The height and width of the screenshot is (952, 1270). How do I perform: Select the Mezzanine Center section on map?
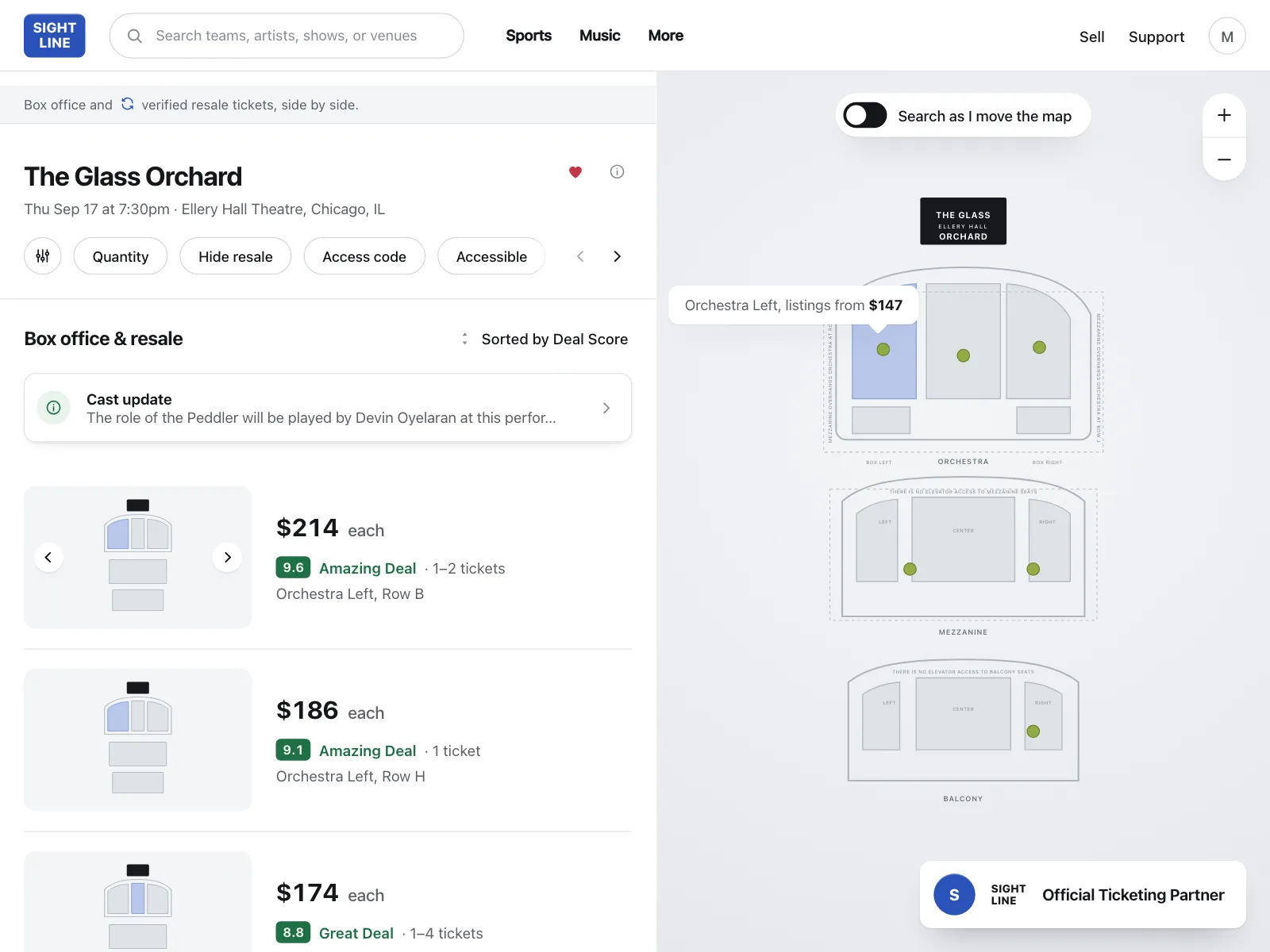click(x=964, y=539)
